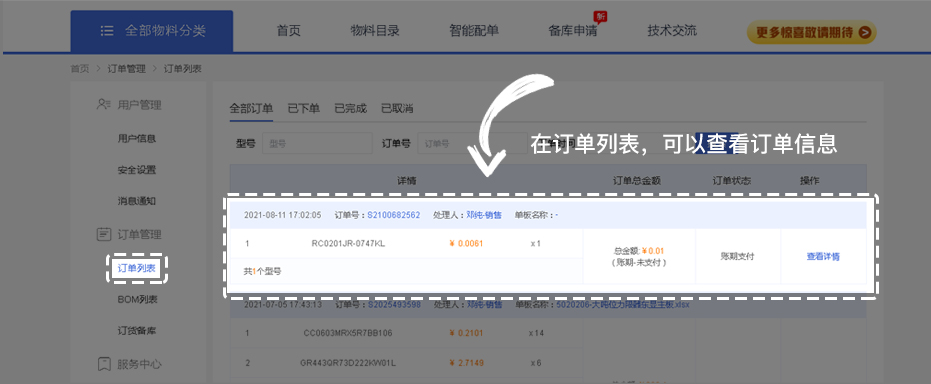Open order number S2025493598 link
931x384 pixels.
(x=394, y=304)
